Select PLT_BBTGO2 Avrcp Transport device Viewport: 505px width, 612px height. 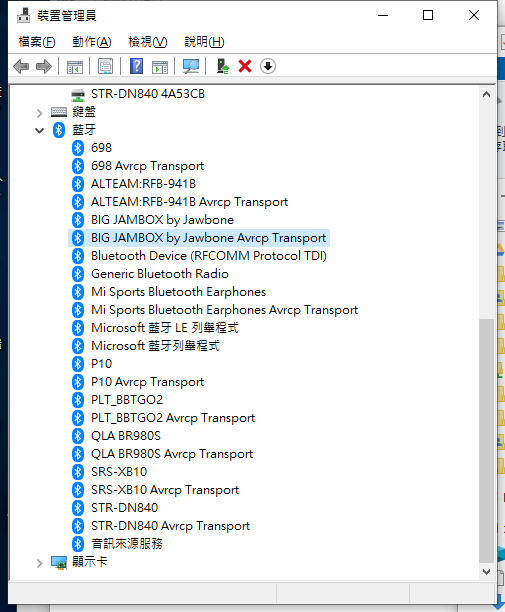(x=173, y=418)
